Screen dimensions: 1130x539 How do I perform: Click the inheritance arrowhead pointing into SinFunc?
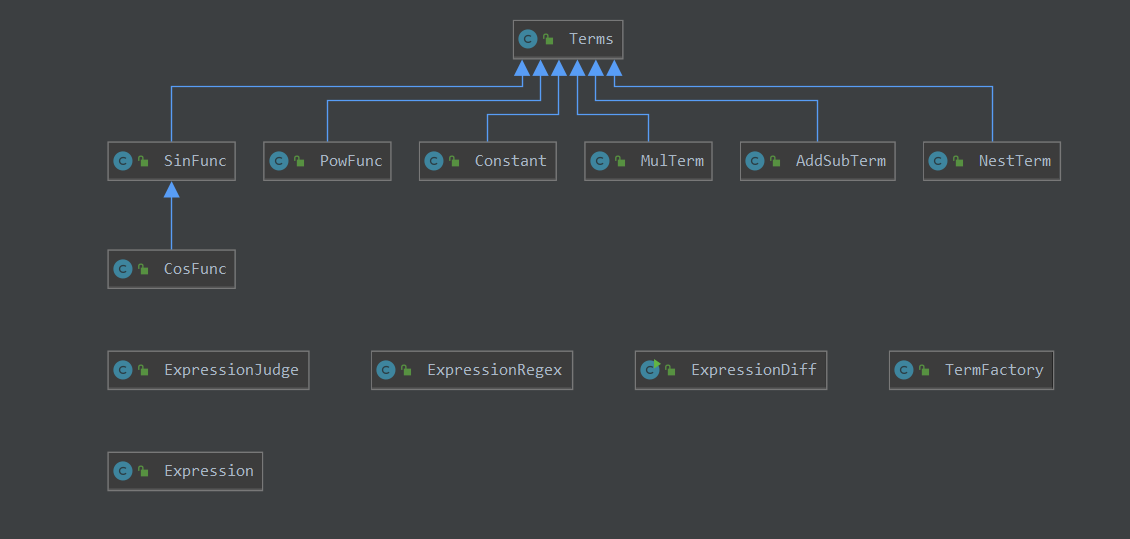(171, 190)
